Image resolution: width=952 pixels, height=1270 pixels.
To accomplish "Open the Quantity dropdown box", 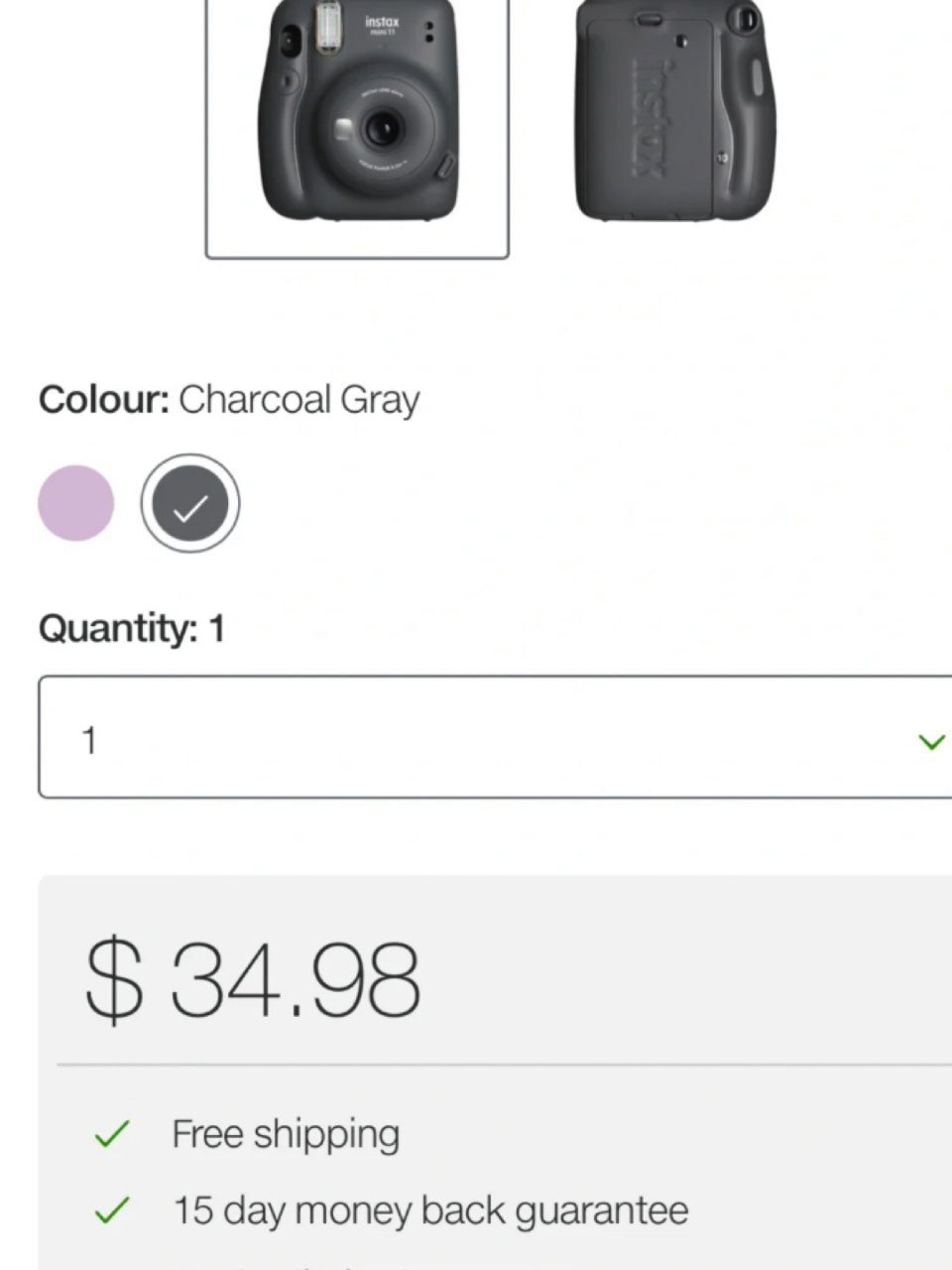I will tap(494, 737).
